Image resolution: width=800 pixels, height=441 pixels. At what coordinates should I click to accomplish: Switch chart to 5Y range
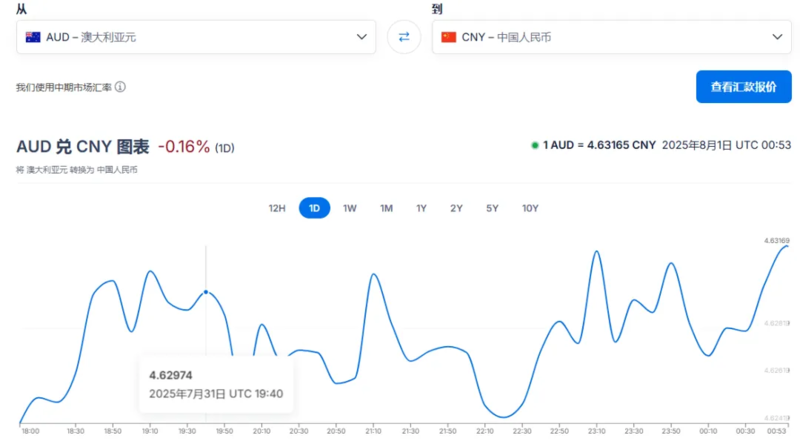492,208
